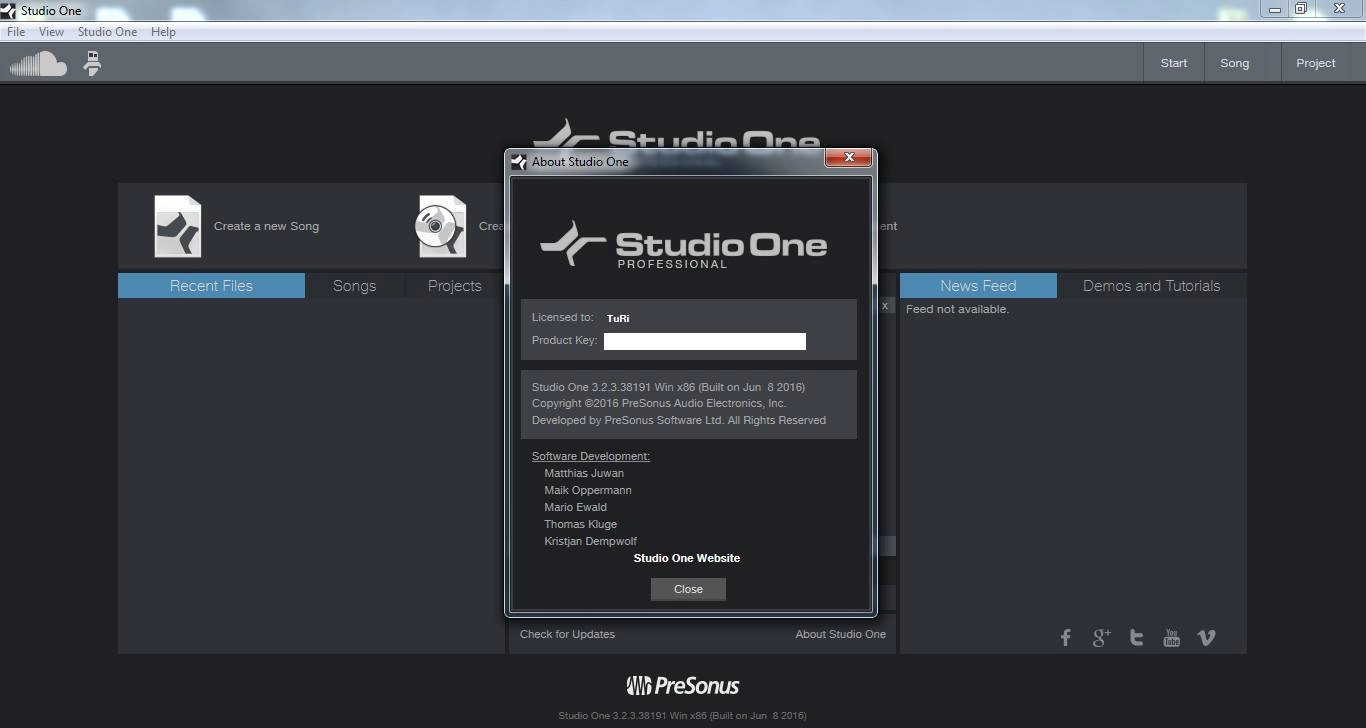
Task: Click the About dialog title bar icon
Action: pyautogui.click(x=519, y=162)
